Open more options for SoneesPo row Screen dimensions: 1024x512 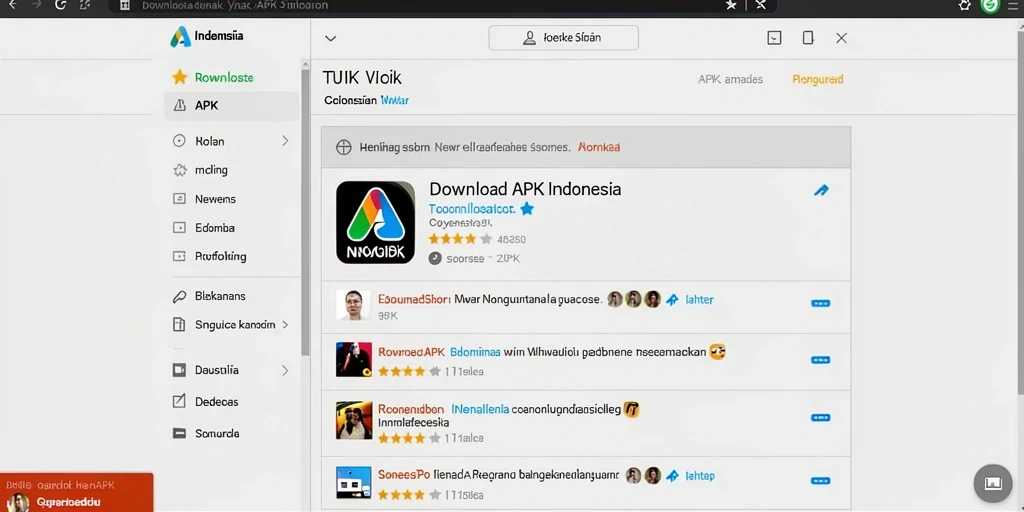click(820, 481)
